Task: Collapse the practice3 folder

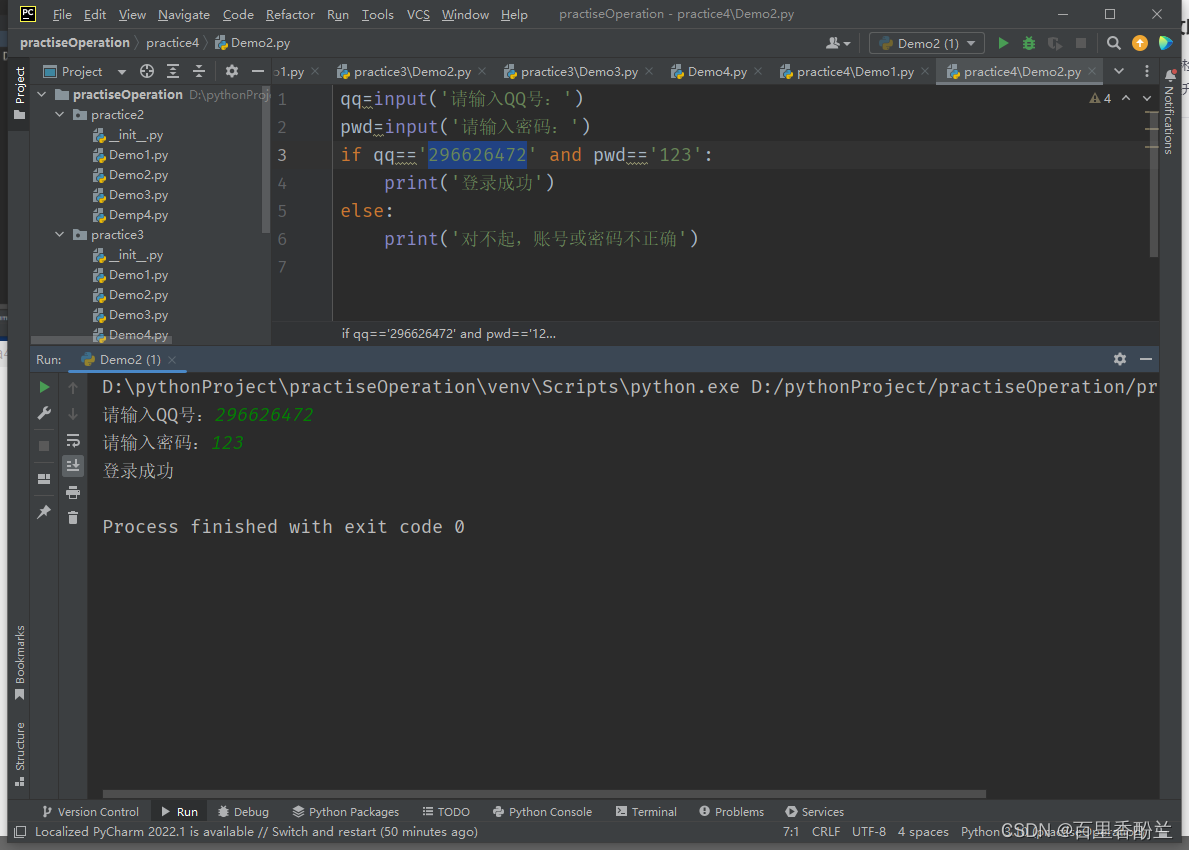Action: coord(60,234)
